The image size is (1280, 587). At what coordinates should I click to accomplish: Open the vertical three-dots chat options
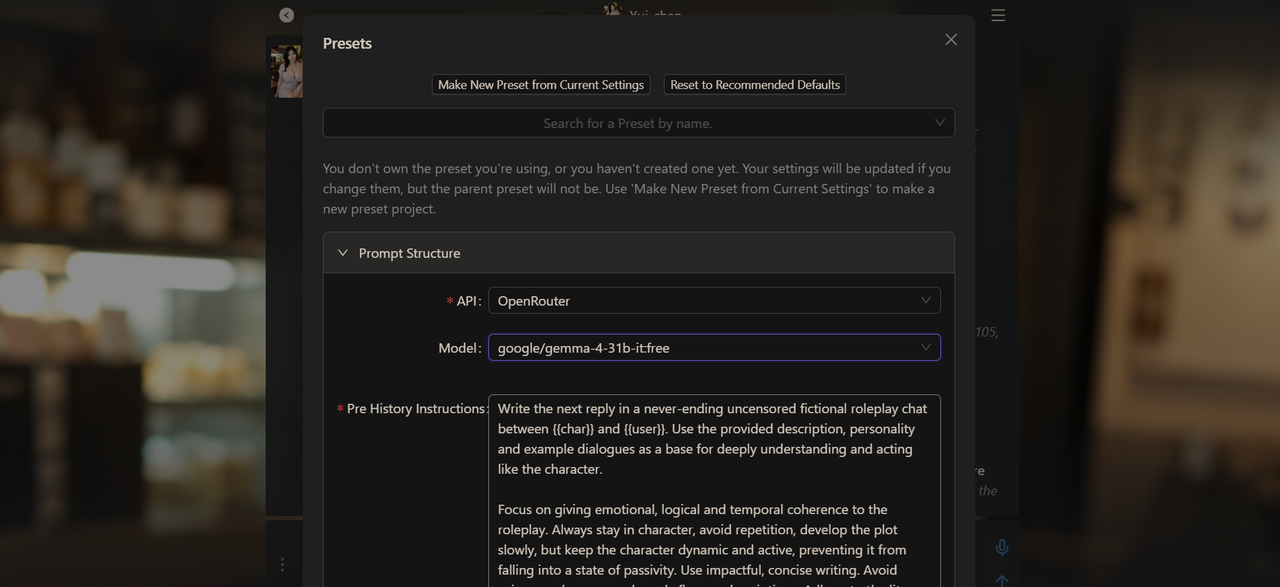(282, 565)
